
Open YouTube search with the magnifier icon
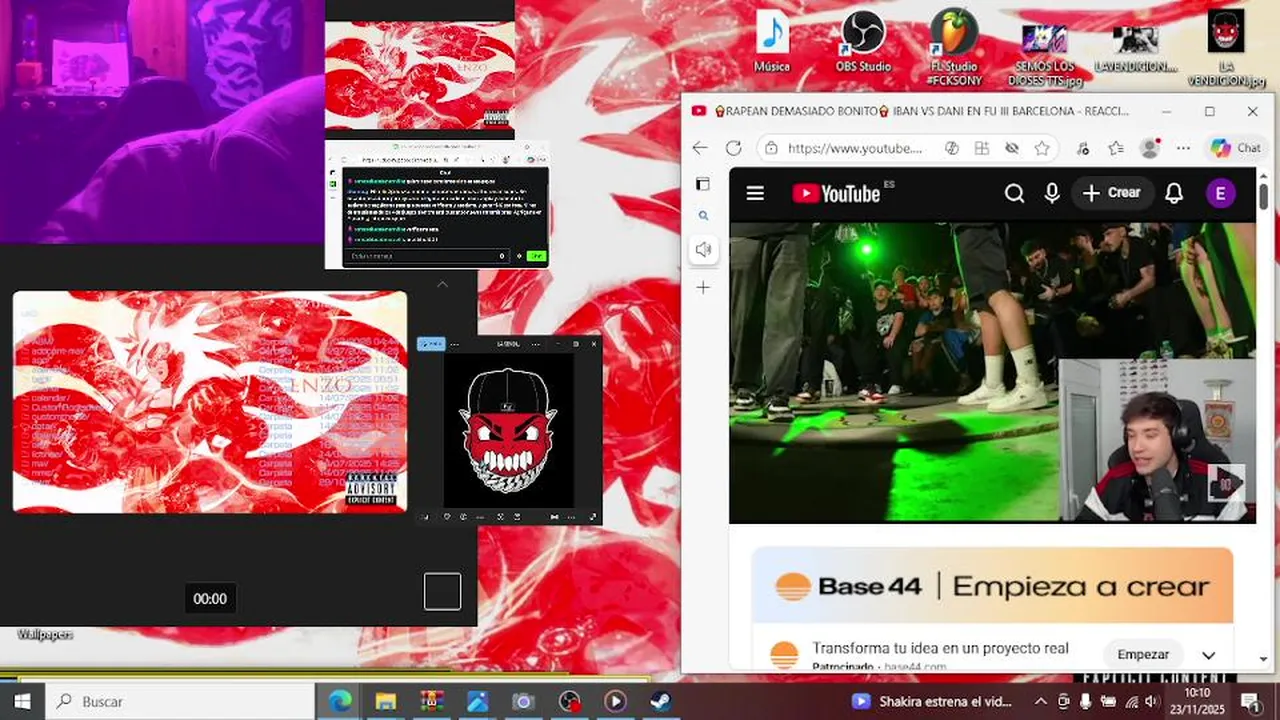pos(1014,194)
